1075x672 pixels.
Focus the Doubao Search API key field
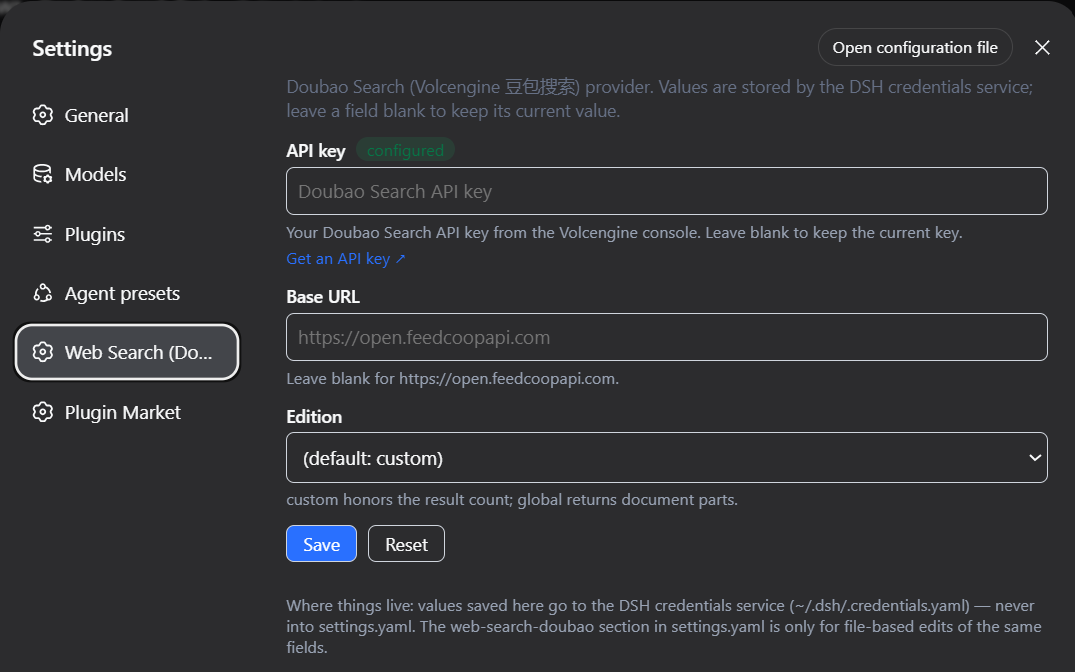pyautogui.click(x=666, y=191)
